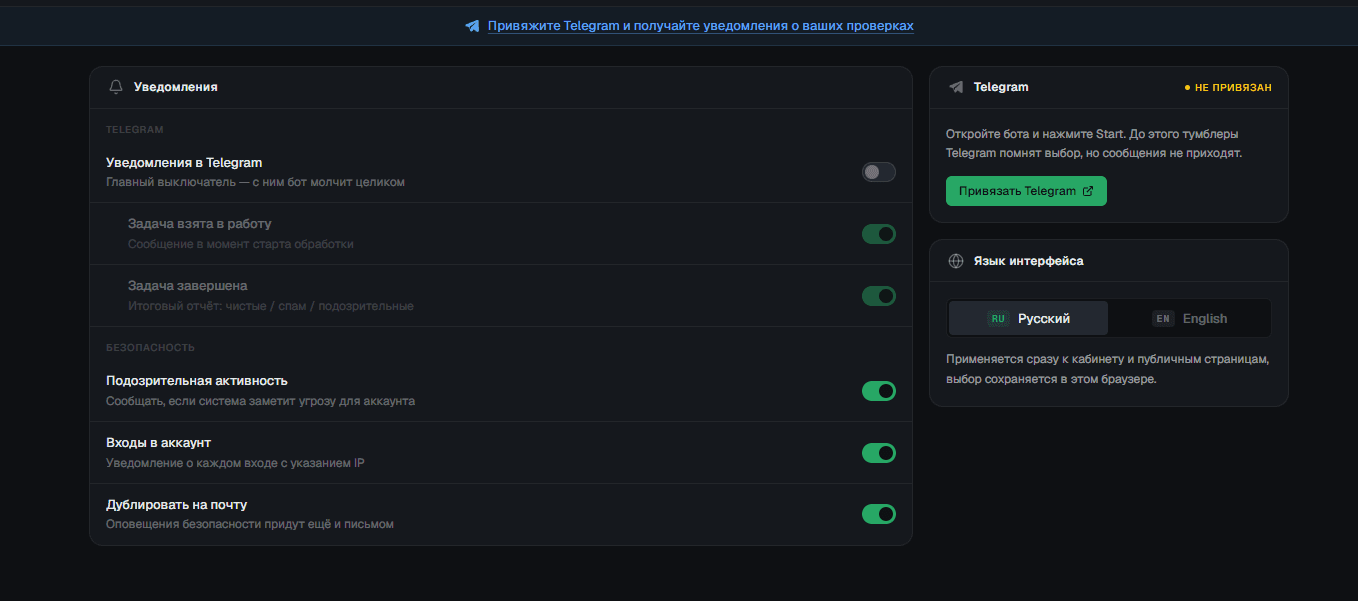
Task: Click text Оповещения безопасности придут ещё и письмом
Action: (250, 524)
